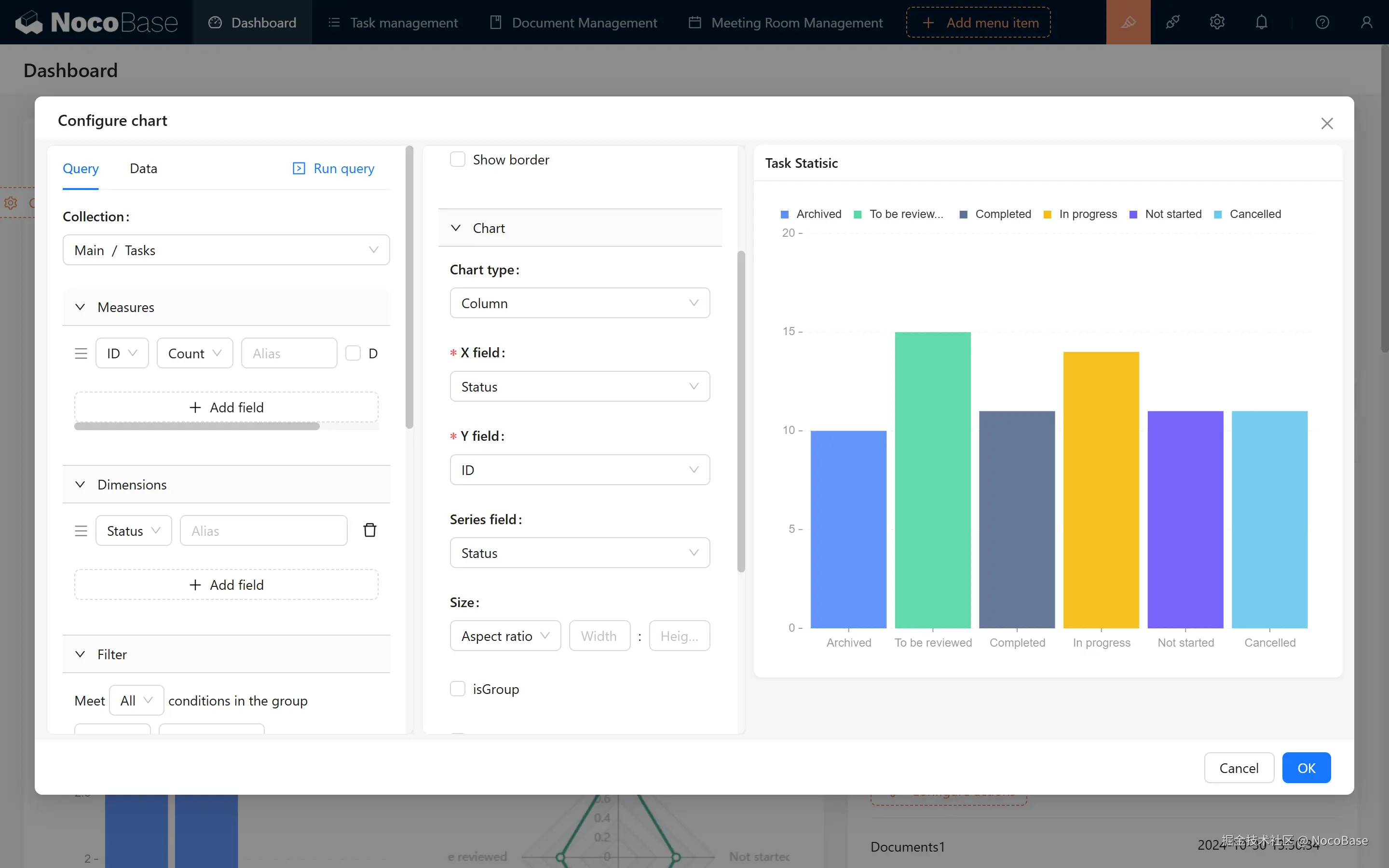Enable the Show border checkbox
1389x868 pixels.
[457, 160]
